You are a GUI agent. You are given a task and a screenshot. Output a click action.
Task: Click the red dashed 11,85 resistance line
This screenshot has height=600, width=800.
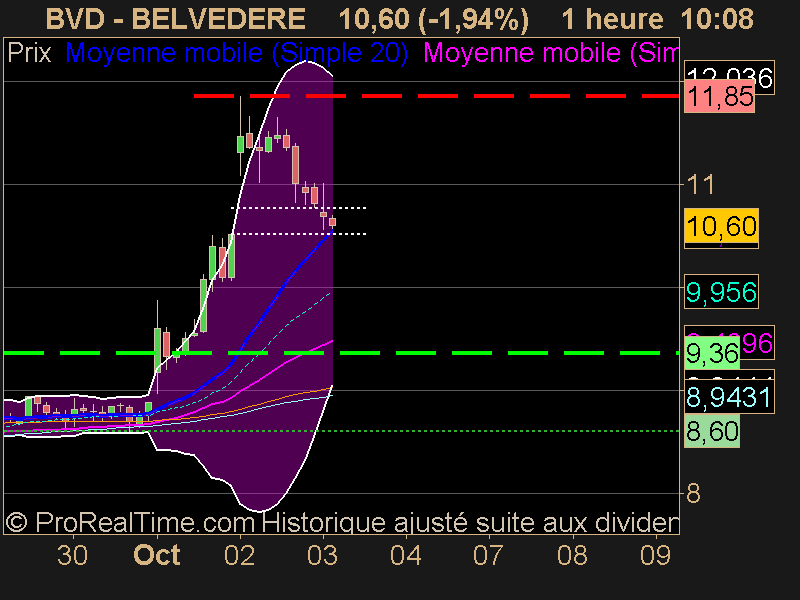[436, 95]
